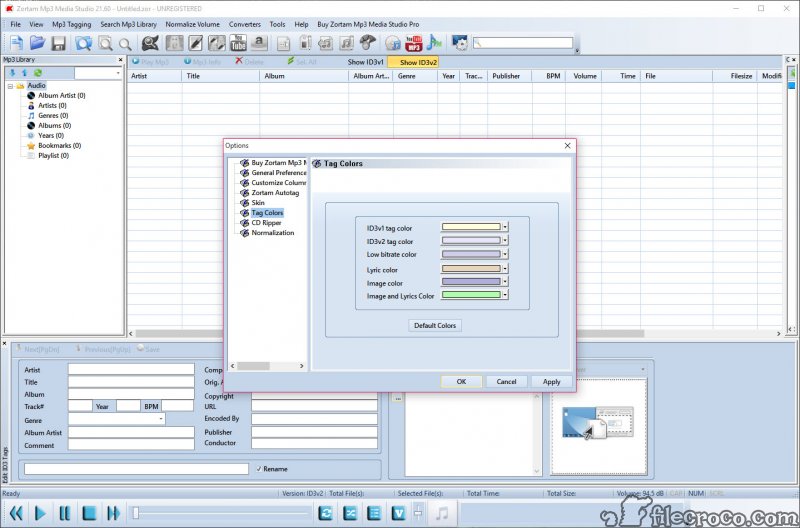800x528 pixels.
Task: Click the toolbar gear settings icon
Action: pyautogui.click(x=460, y=43)
